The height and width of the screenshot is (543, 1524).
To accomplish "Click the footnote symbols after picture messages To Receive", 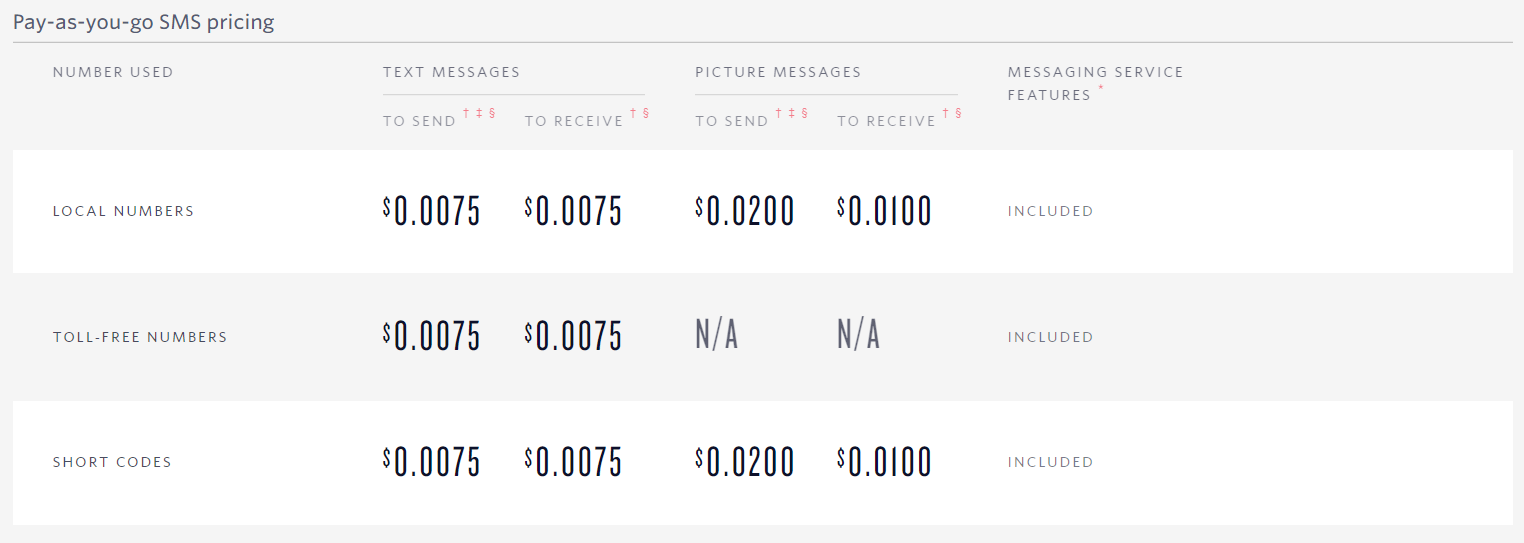I will click(x=953, y=114).
